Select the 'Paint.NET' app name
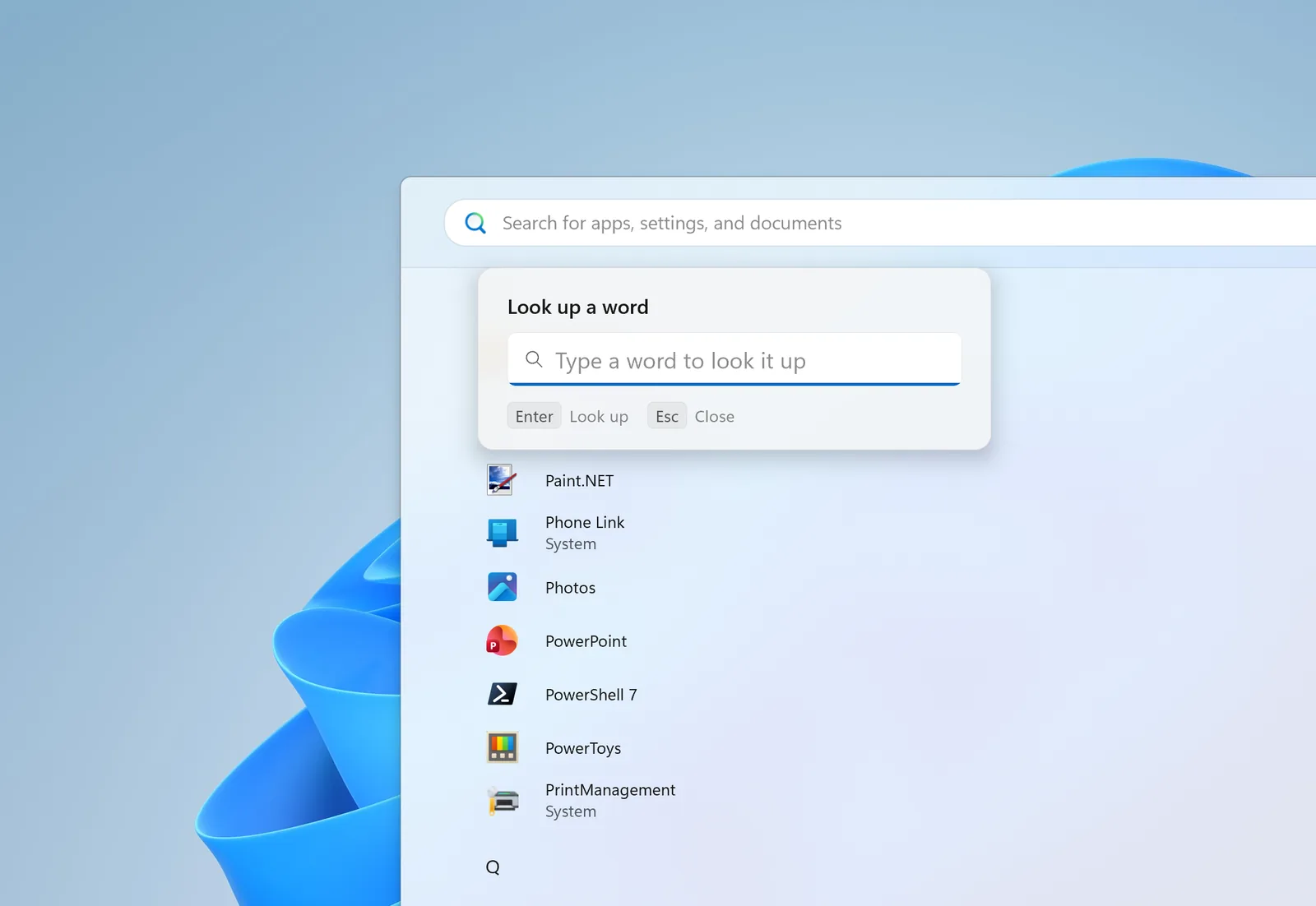The height and width of the screenshot is (906, 1316). coord(579,481)
